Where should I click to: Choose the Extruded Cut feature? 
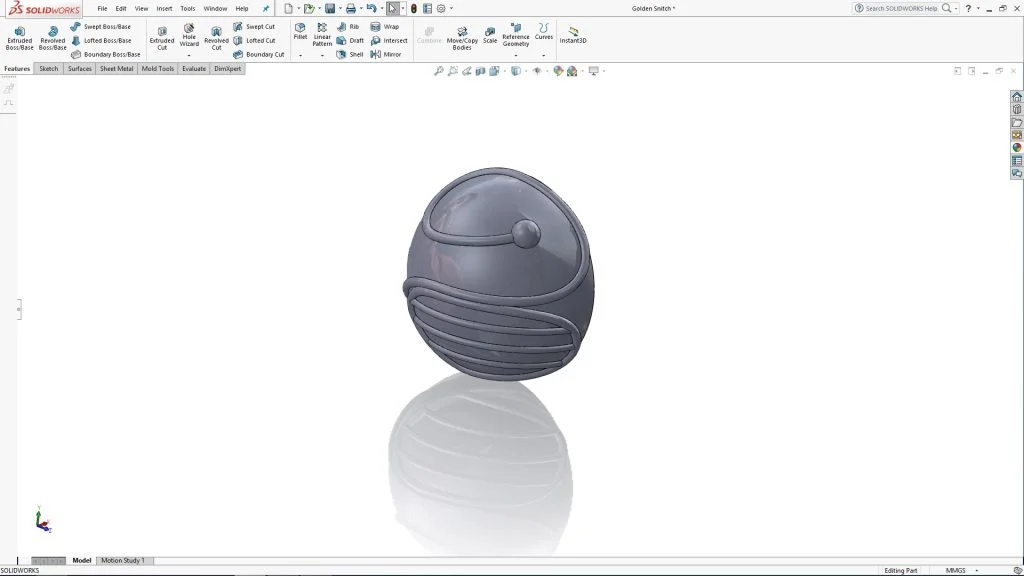[162, 36]
